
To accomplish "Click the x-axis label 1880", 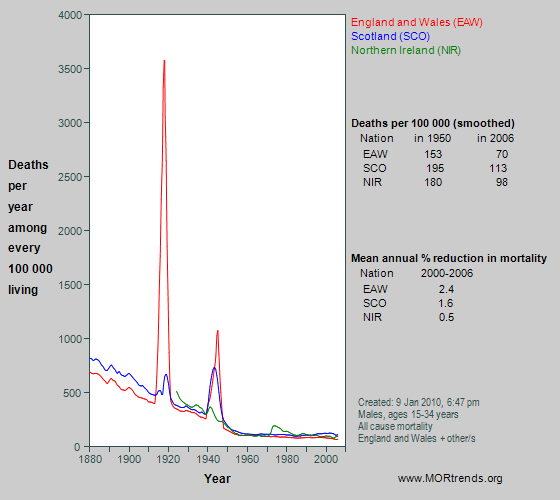I will [90, 459].
